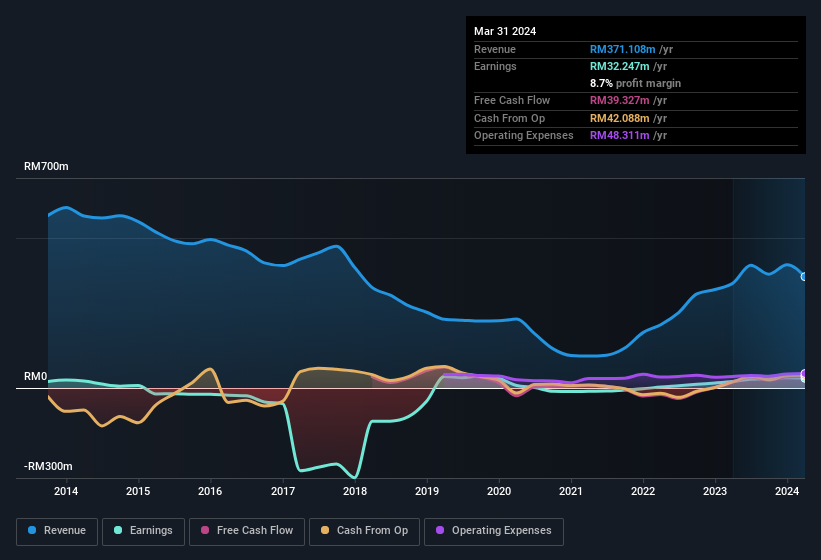Click the Mar 31 2024 tooltip date
821x560 pixels.
(505, 31)
